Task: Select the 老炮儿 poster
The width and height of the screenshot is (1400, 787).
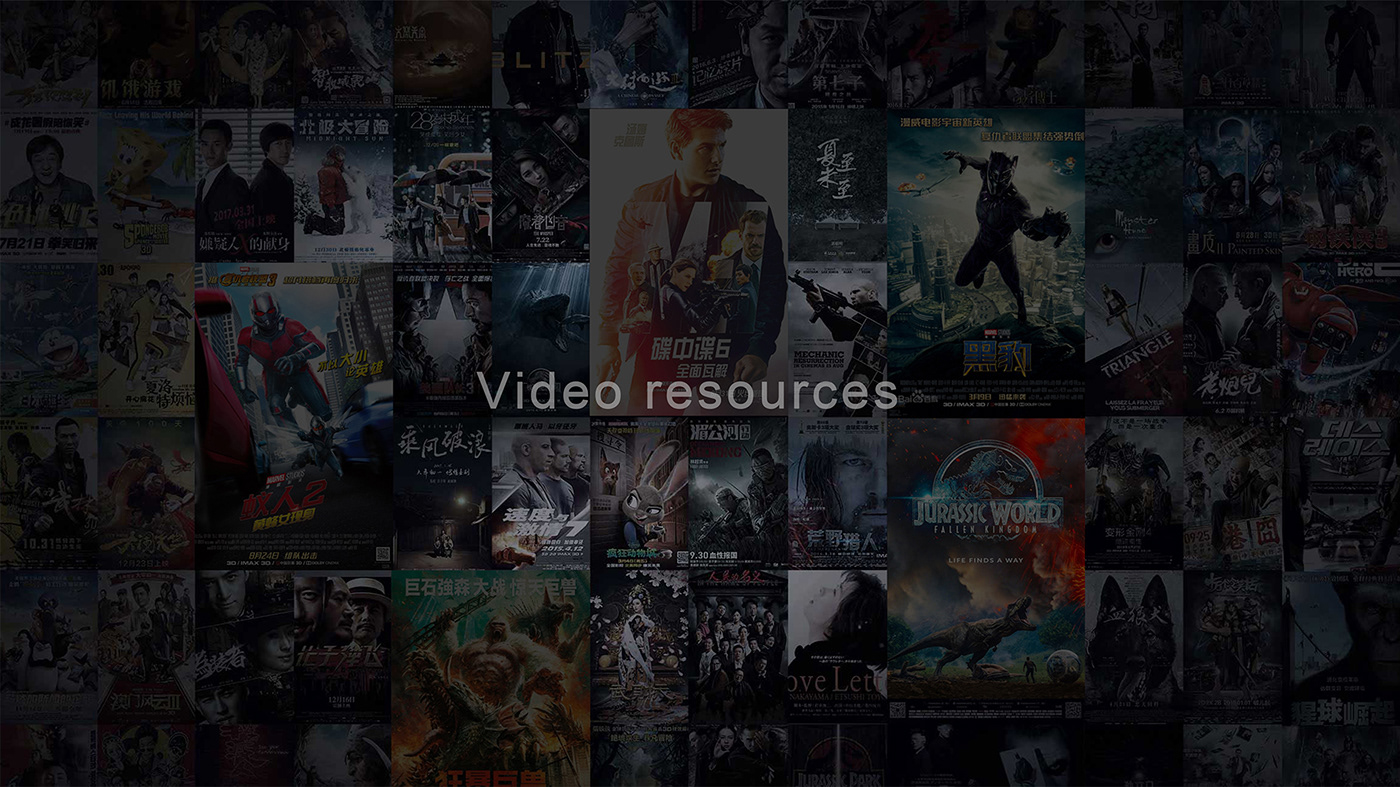Action: coord(1231,339)
